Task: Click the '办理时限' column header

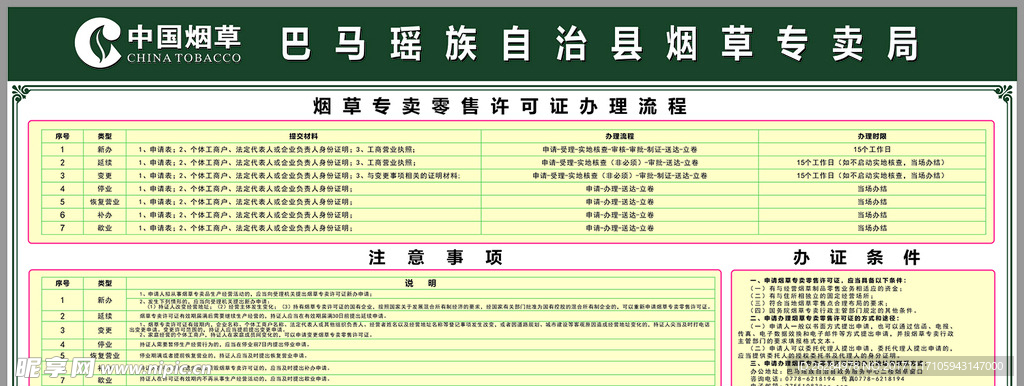Action: [x=872, y=137]
